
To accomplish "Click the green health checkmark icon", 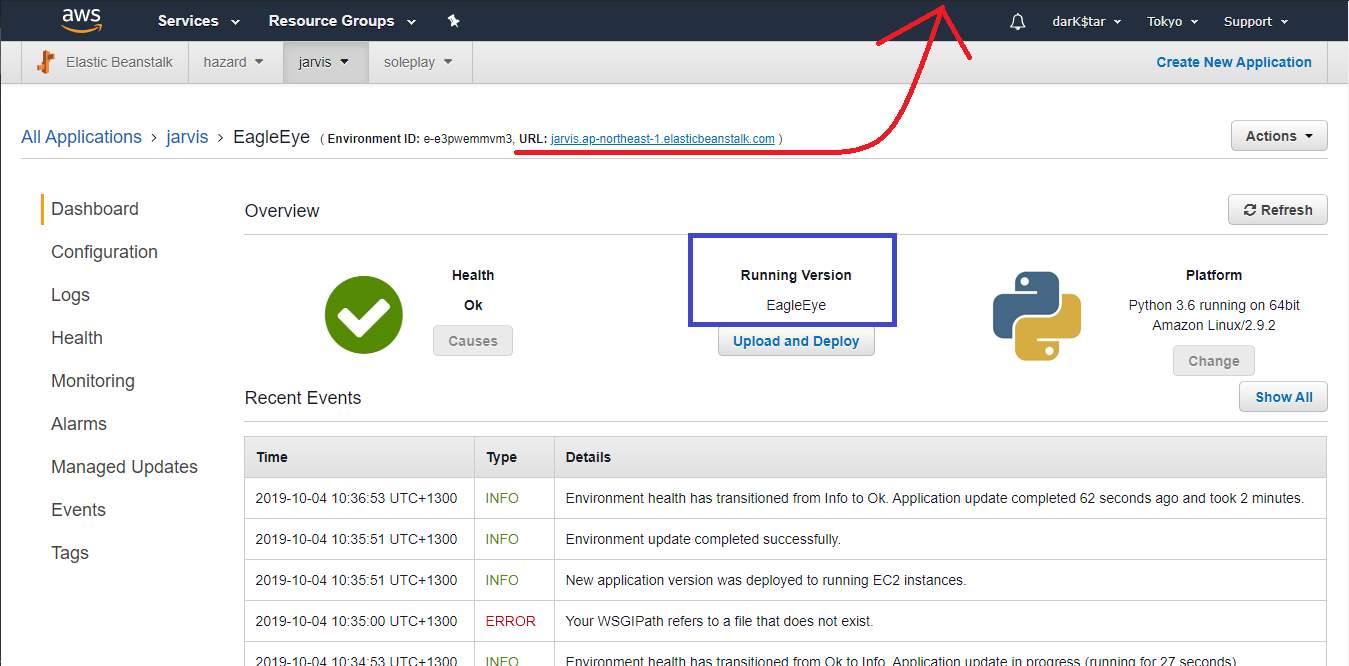I will point(364,314).
